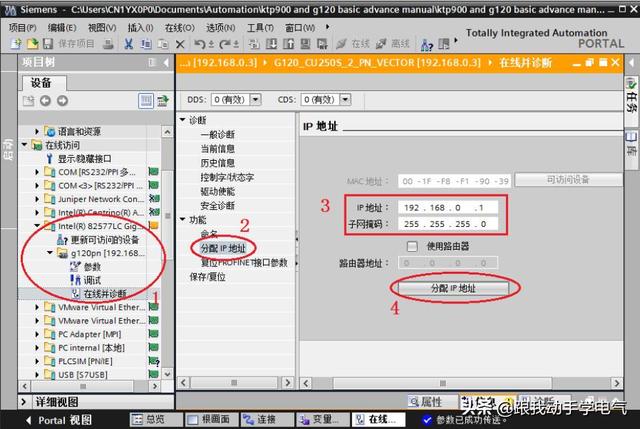640x429 pixels.
Task: Click the forward arrow in project tree toolbar
Action: (x=62, y=100)
